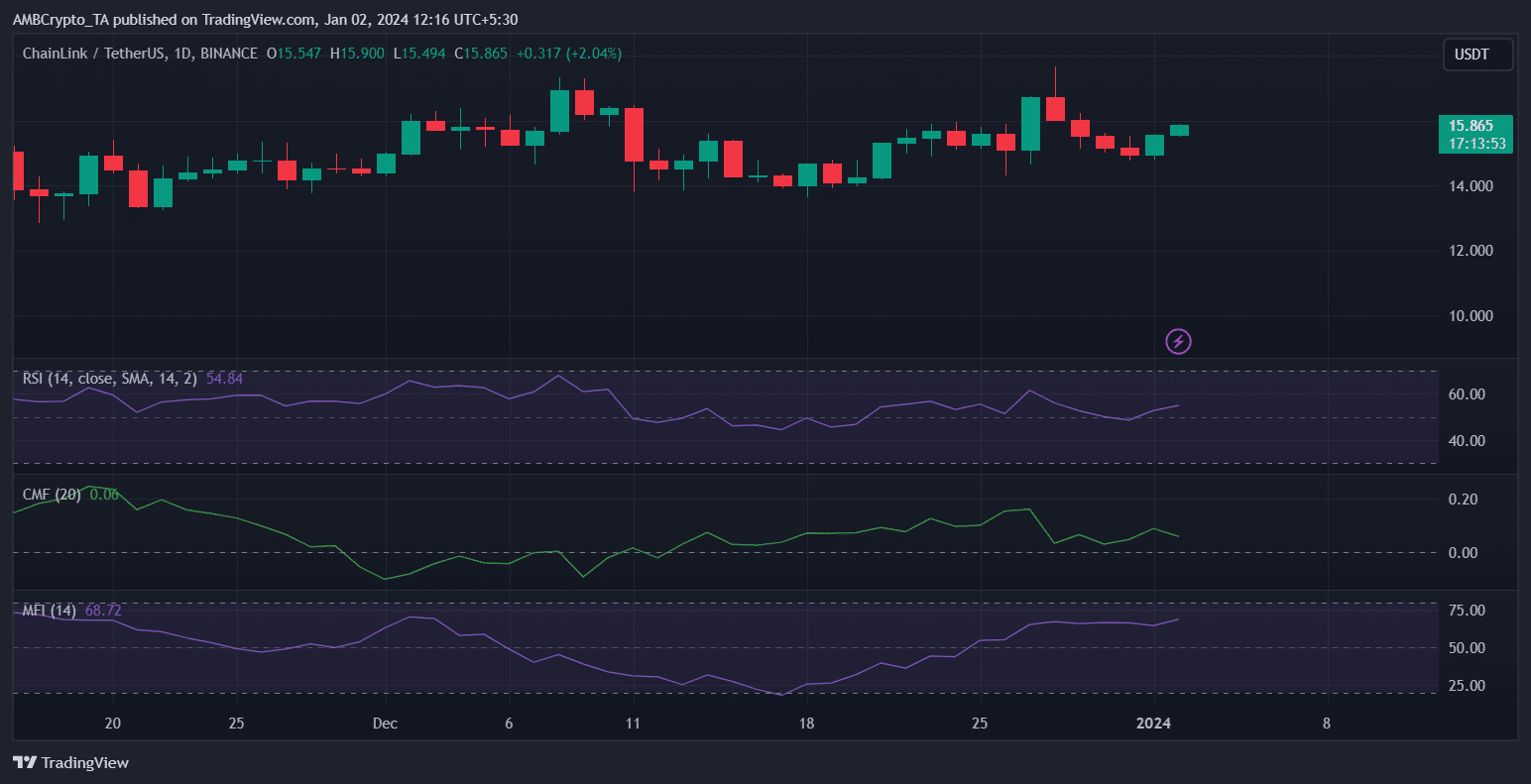Viewport: 1531px width, 784px height.
Task: Click the RSI reading 54.84
Action: pyautogui.click(x=224, y=379)
